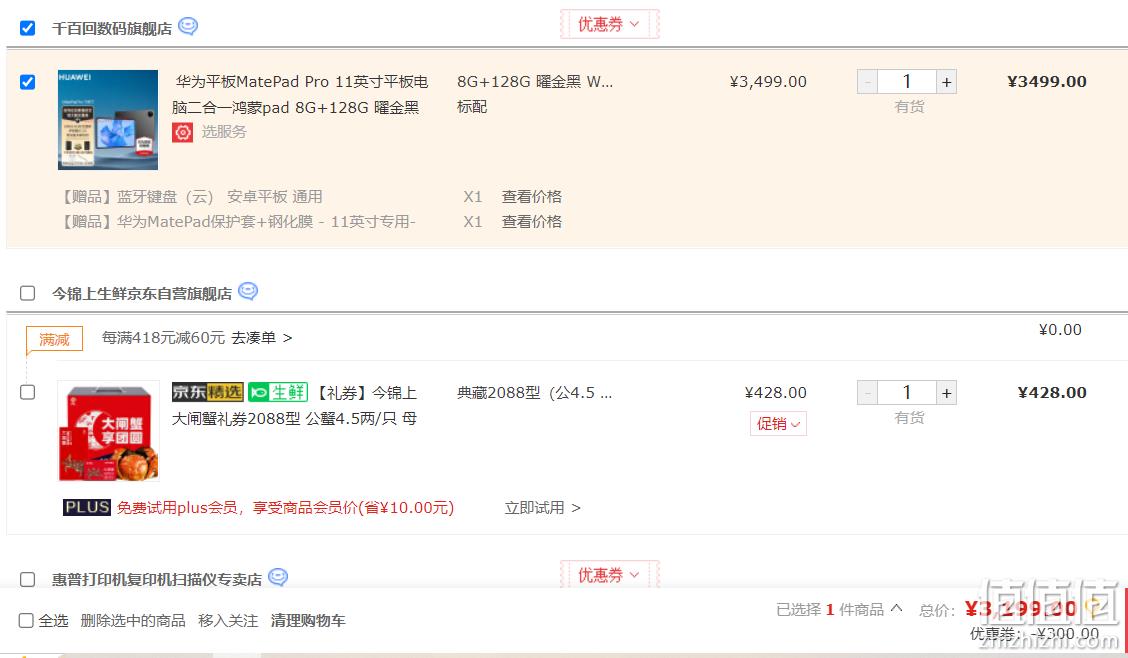
Task: Open Huawei MatePad Pro product thumbnail
Action: [108, 119]
